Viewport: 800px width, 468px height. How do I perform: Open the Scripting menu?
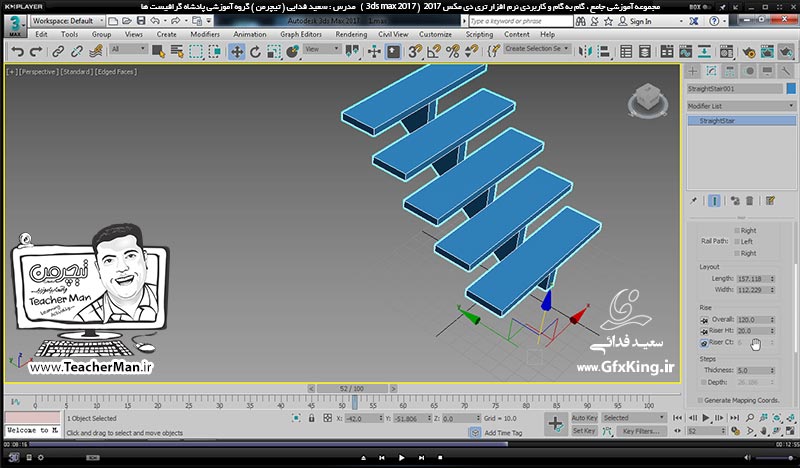tap(479, 34)
